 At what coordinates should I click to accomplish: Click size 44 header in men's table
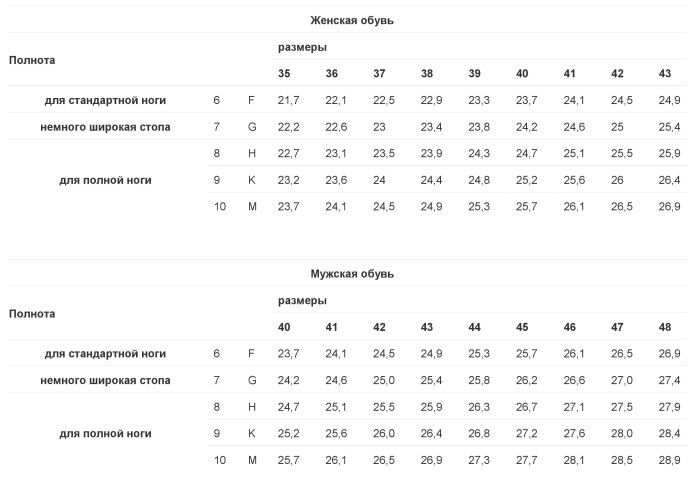coord(475,327)
